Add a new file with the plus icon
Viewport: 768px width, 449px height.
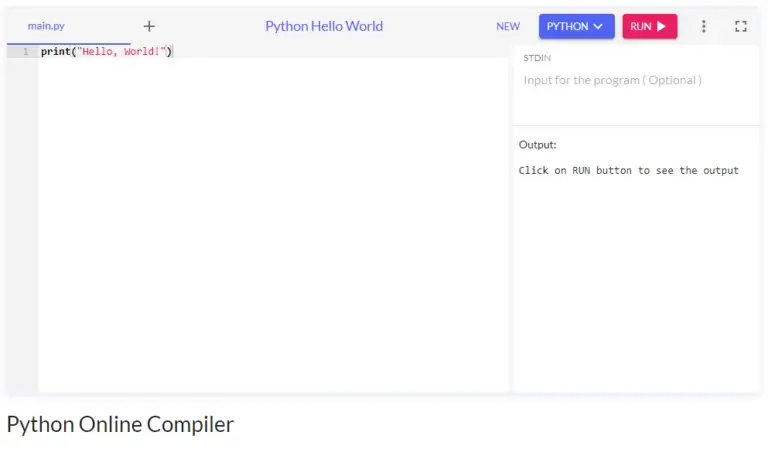[149, 26]
